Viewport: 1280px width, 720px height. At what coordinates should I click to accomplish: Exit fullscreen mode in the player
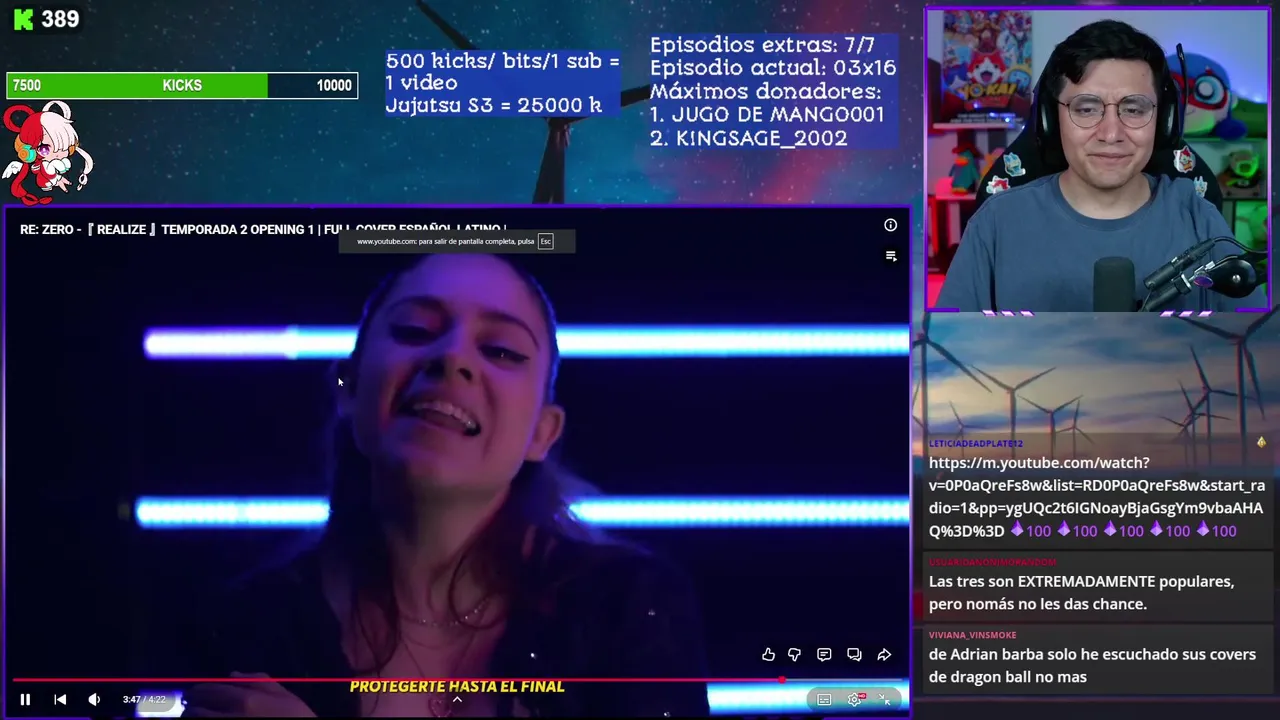click(x=885, y=699)
